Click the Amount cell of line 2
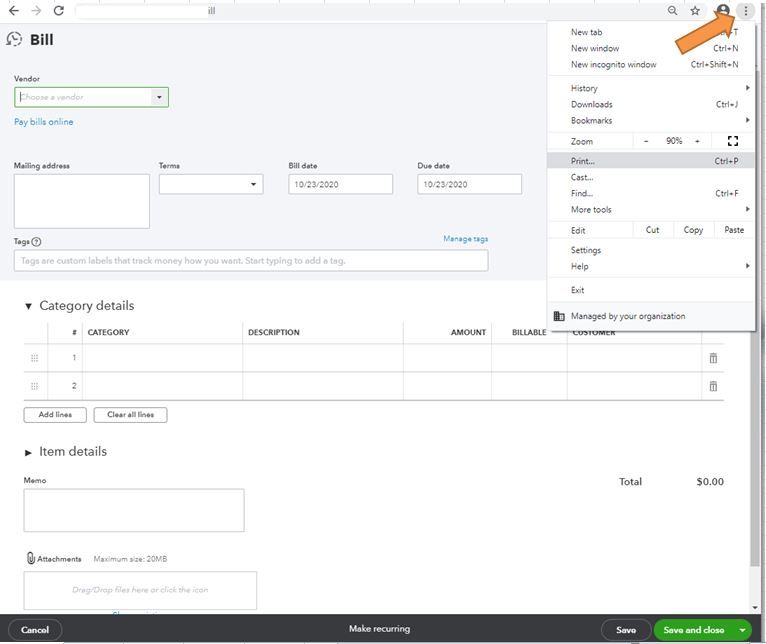 (x=447, y=386)
